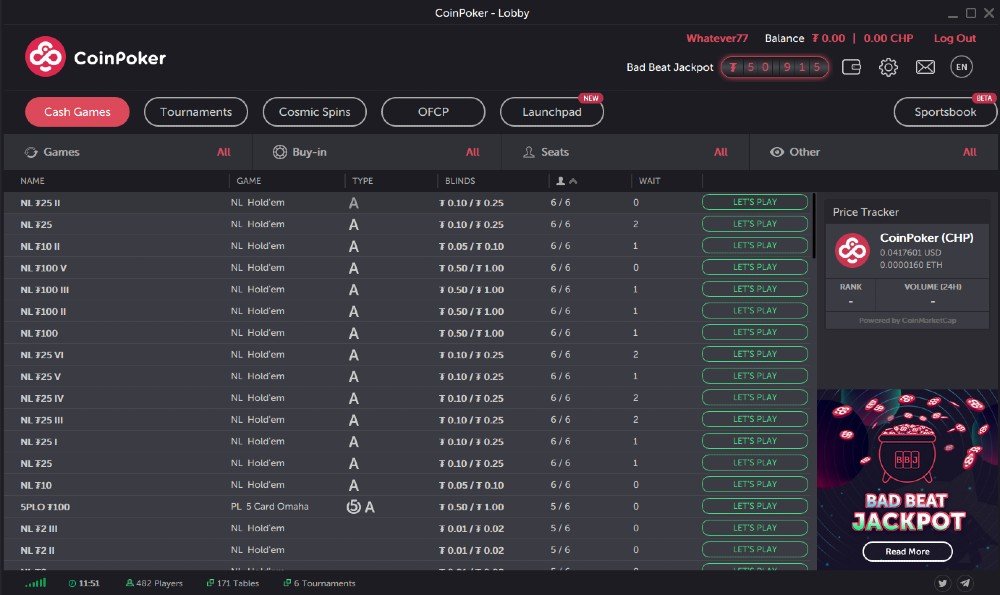Sort tables by the BLINDS column header
The height and width of the screenshot is (595, 1000).
tap(460, 181)
